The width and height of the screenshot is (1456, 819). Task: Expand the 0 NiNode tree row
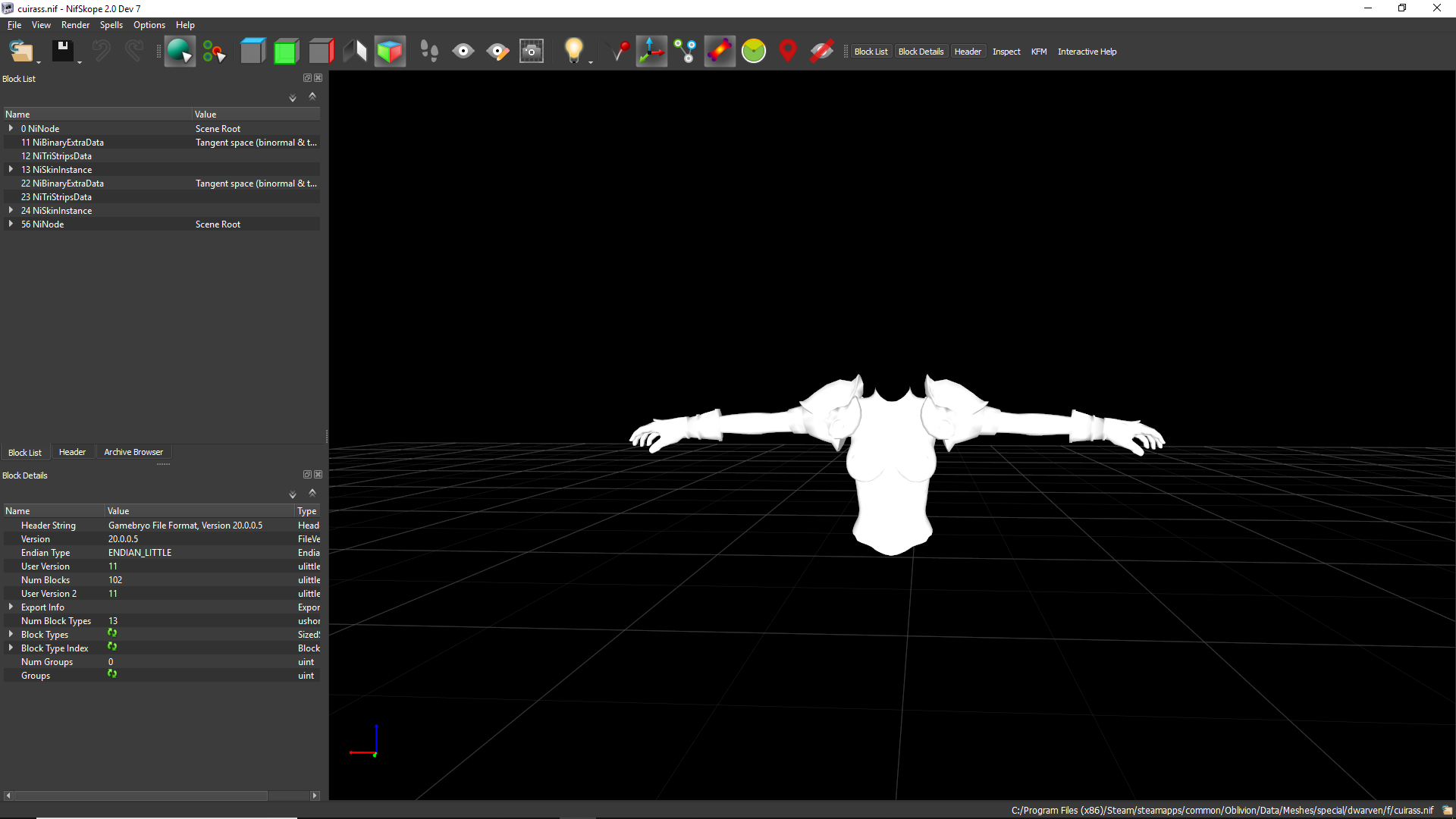point(11,128)
